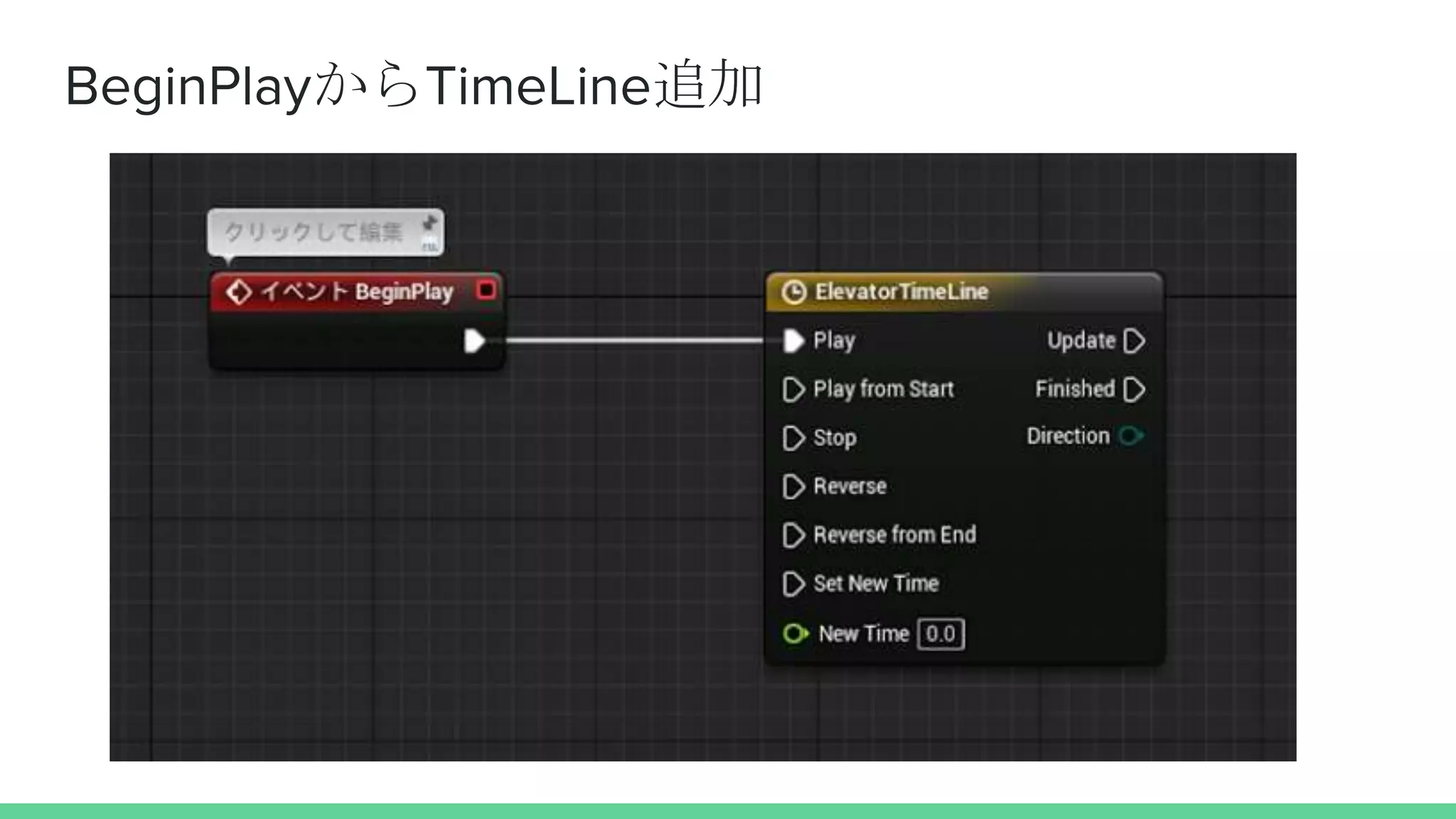Click the 'Reverse' label on timeline node
The width and height of the screenshot is (1456, 819).
point(850,486)
